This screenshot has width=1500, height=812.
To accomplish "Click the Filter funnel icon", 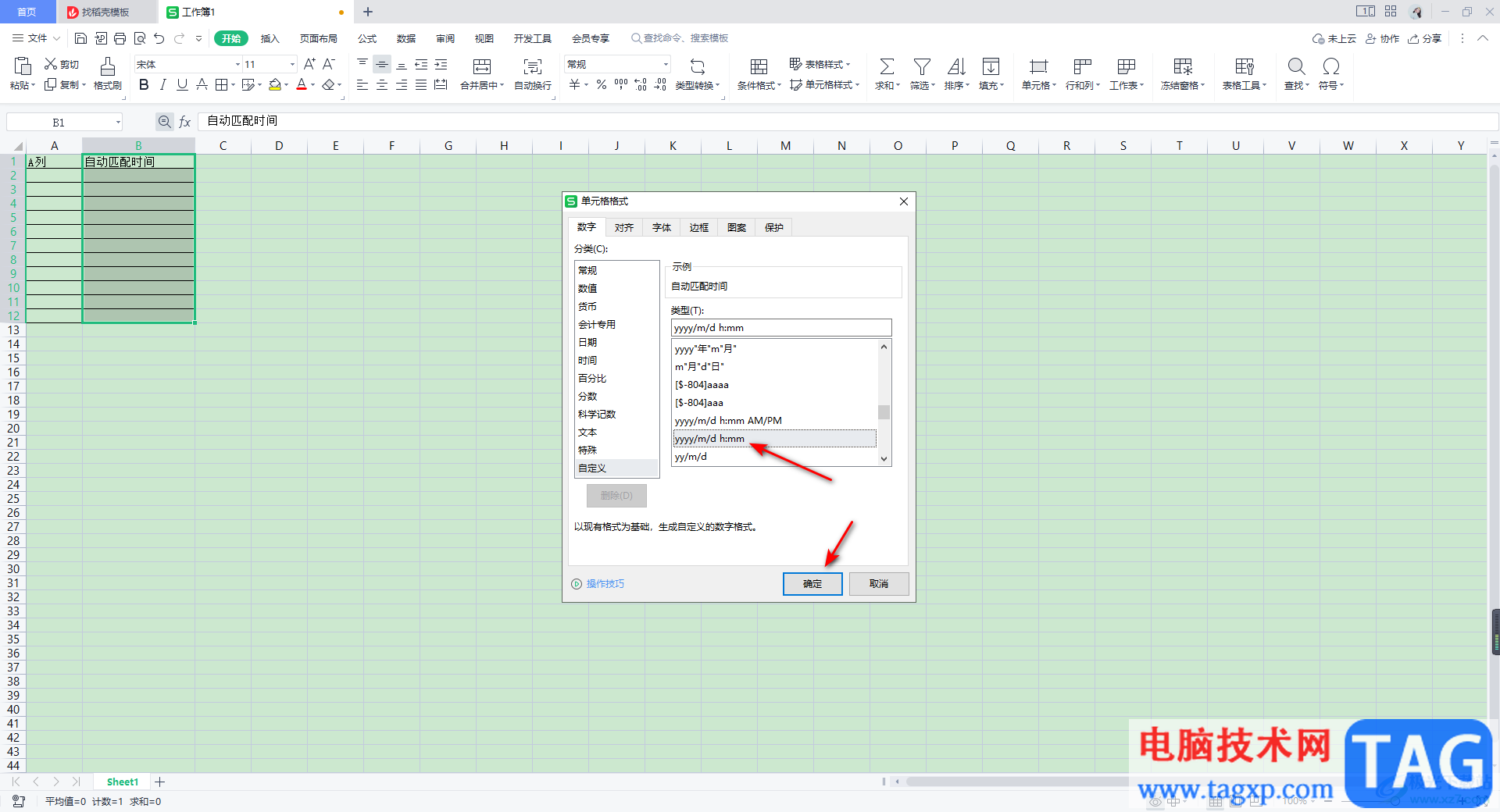I will pyautogui.click(x=922, y=66).
